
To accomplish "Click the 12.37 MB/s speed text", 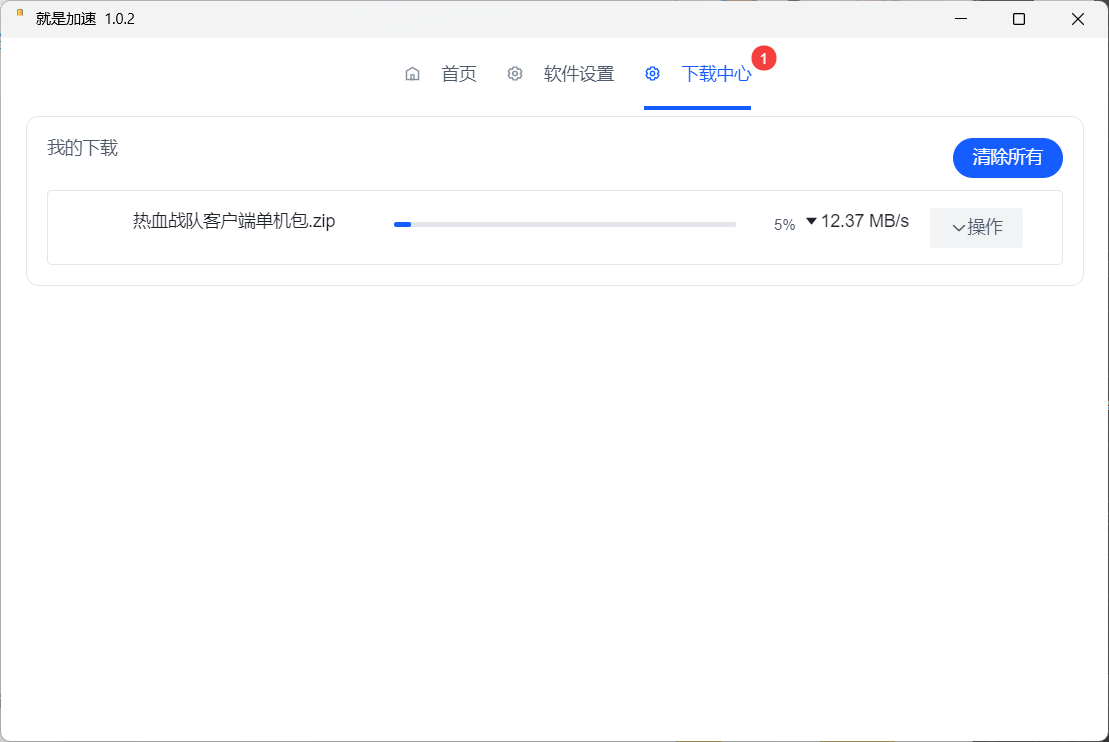I will coord(864,221).
